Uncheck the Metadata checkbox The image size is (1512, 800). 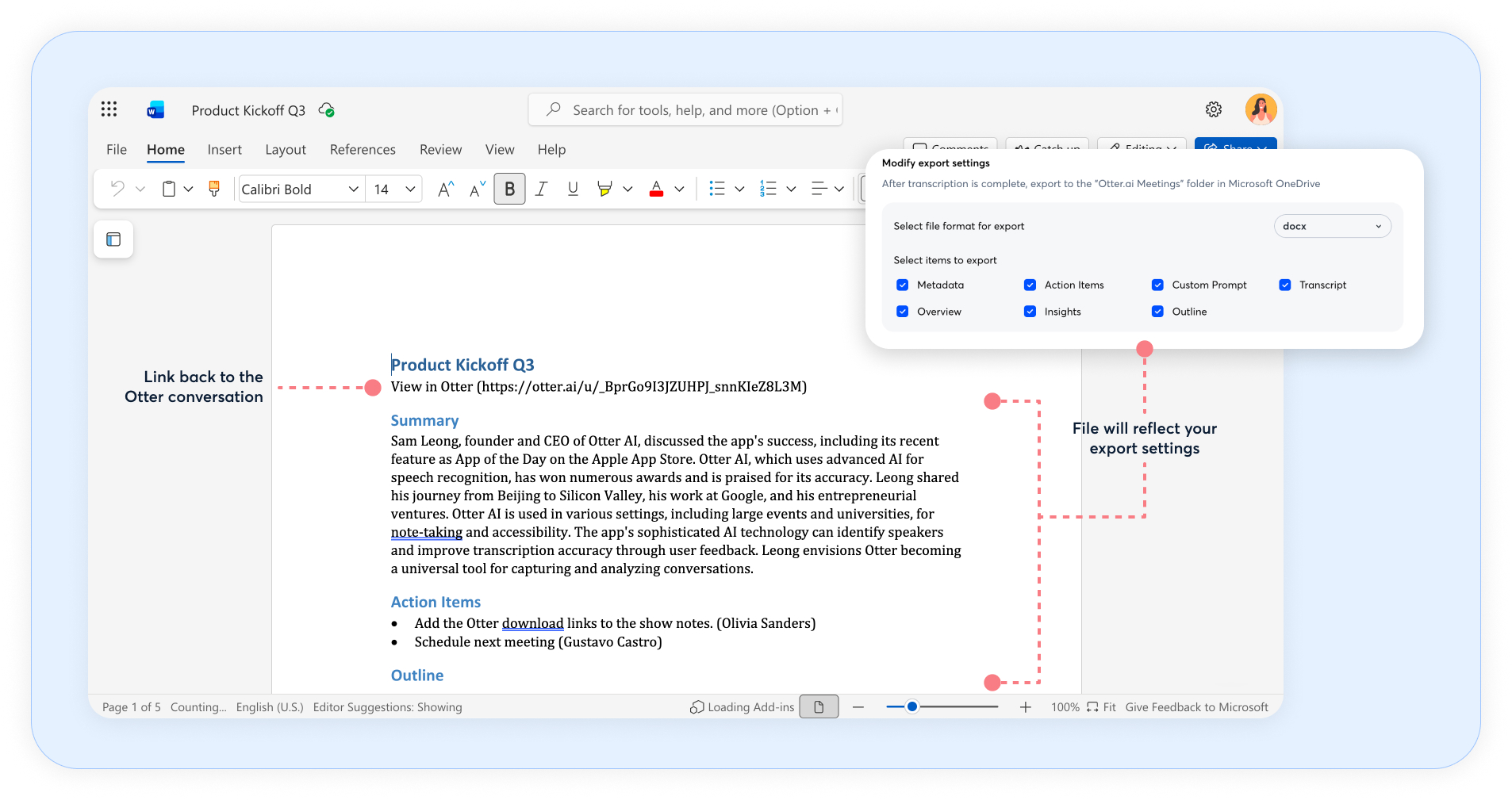point(902,285)
